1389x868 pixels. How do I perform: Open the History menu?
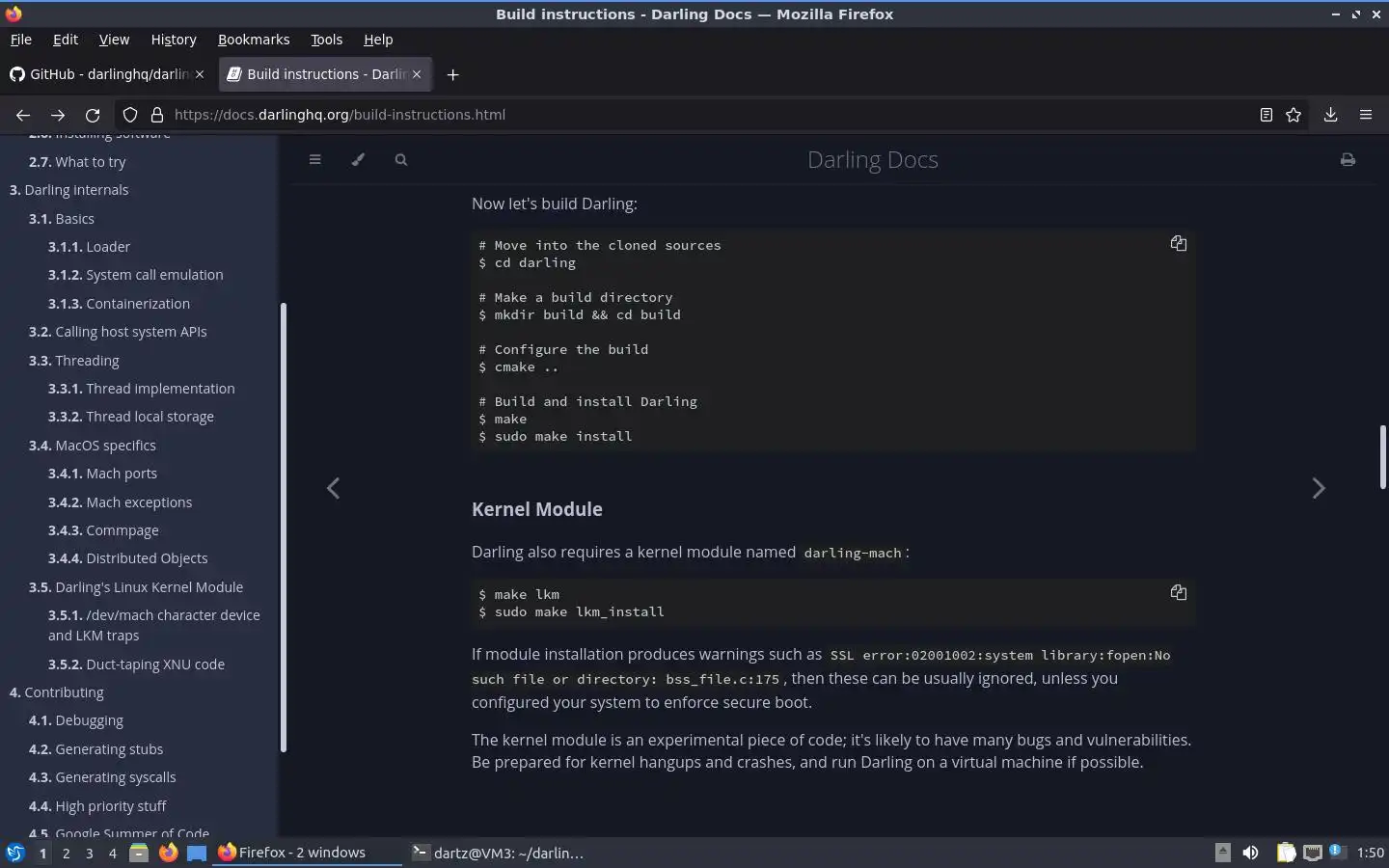click(x=174, y=40)
